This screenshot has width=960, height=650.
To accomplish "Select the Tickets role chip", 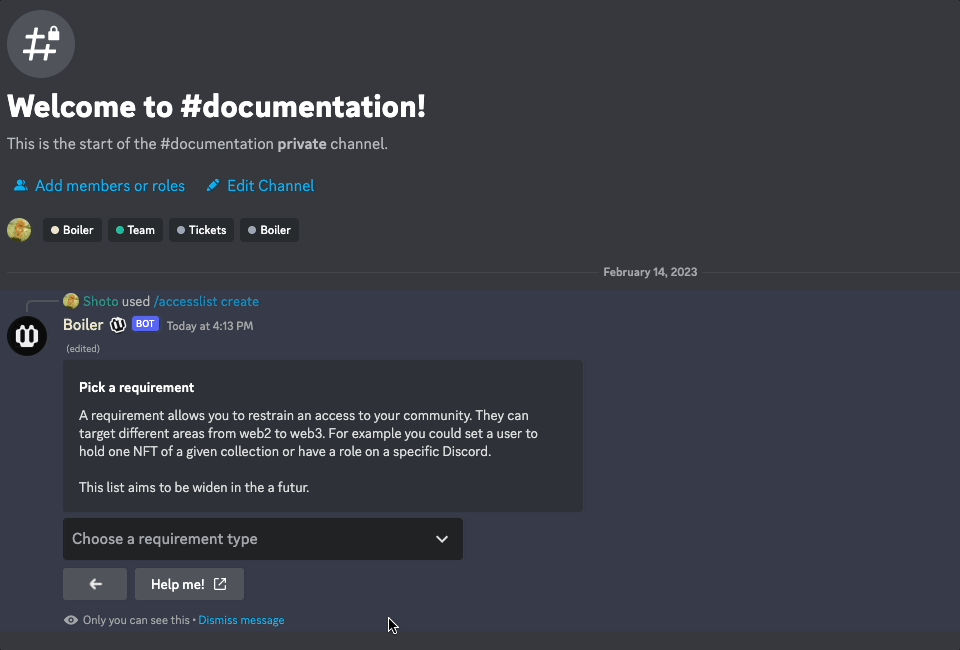I will (201, 230).
